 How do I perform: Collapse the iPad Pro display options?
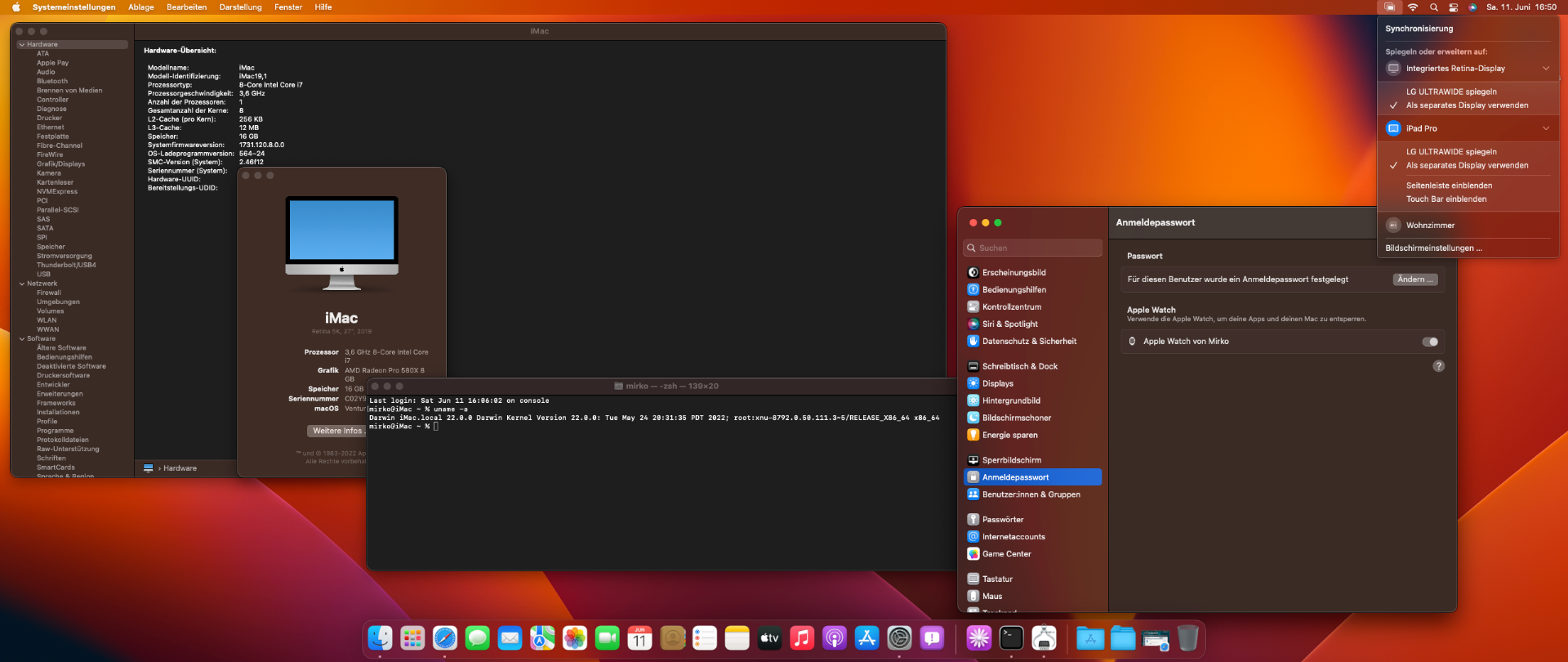(x=1546, y=128)
